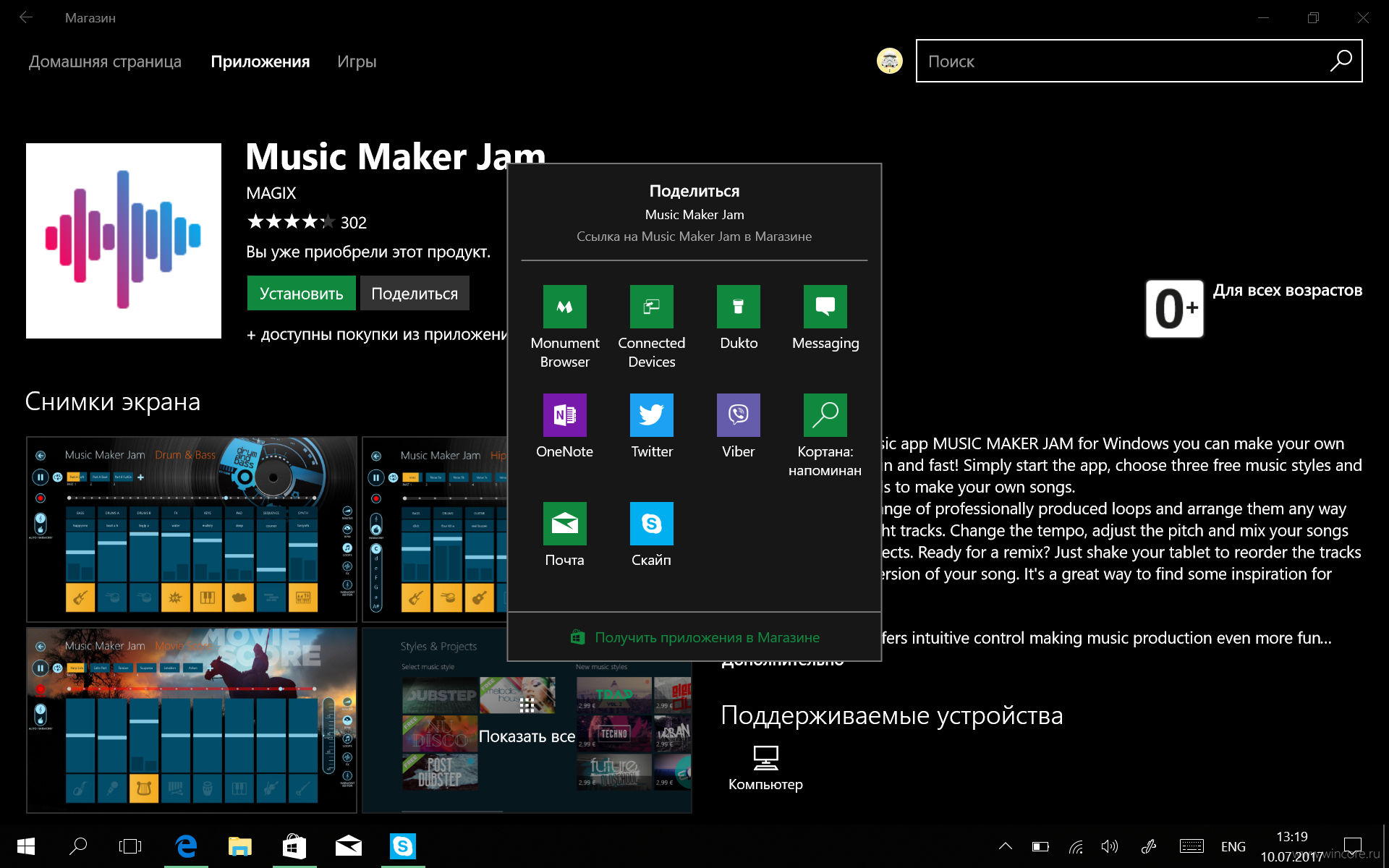Click the green Установить button

click(301, 293)
